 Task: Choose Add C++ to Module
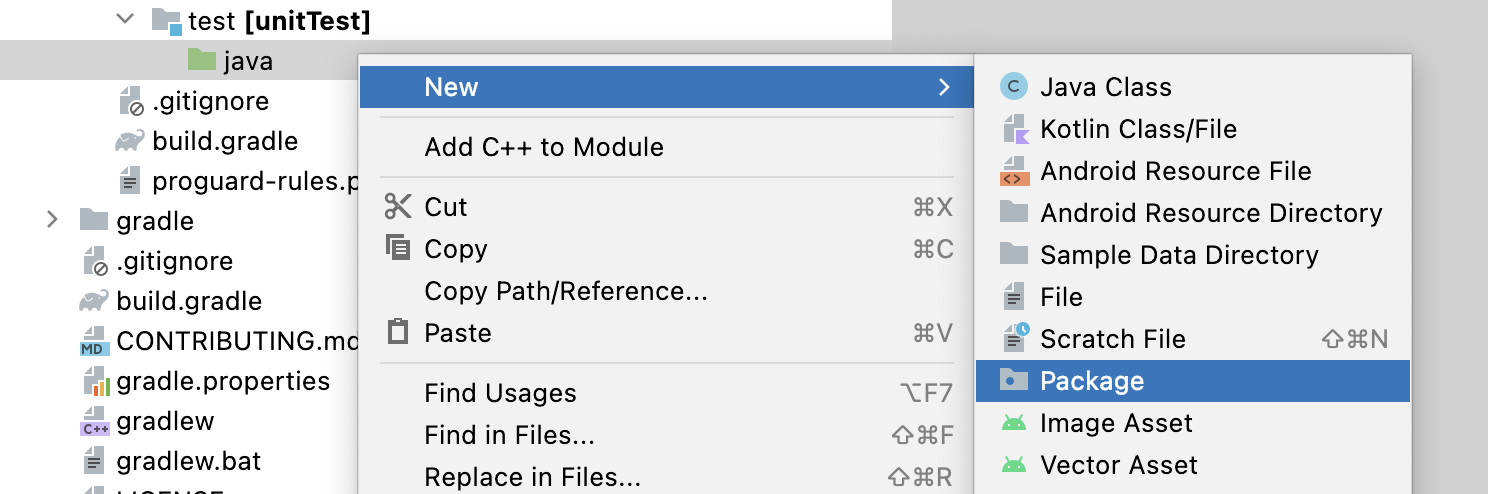pyautogui.click(x=544, y=147)
